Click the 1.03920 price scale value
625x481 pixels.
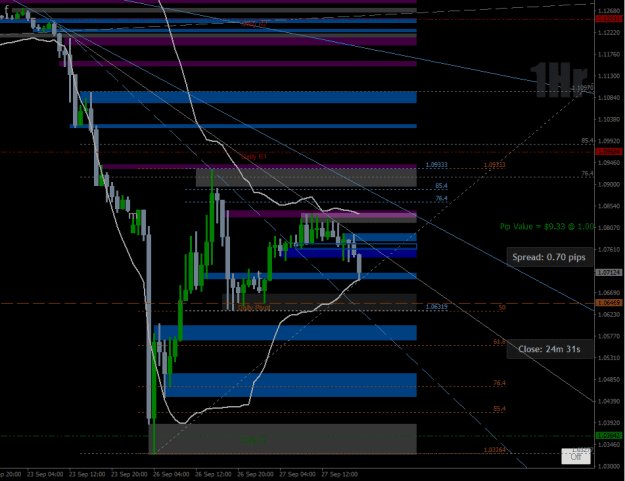[x=609, y=423]
